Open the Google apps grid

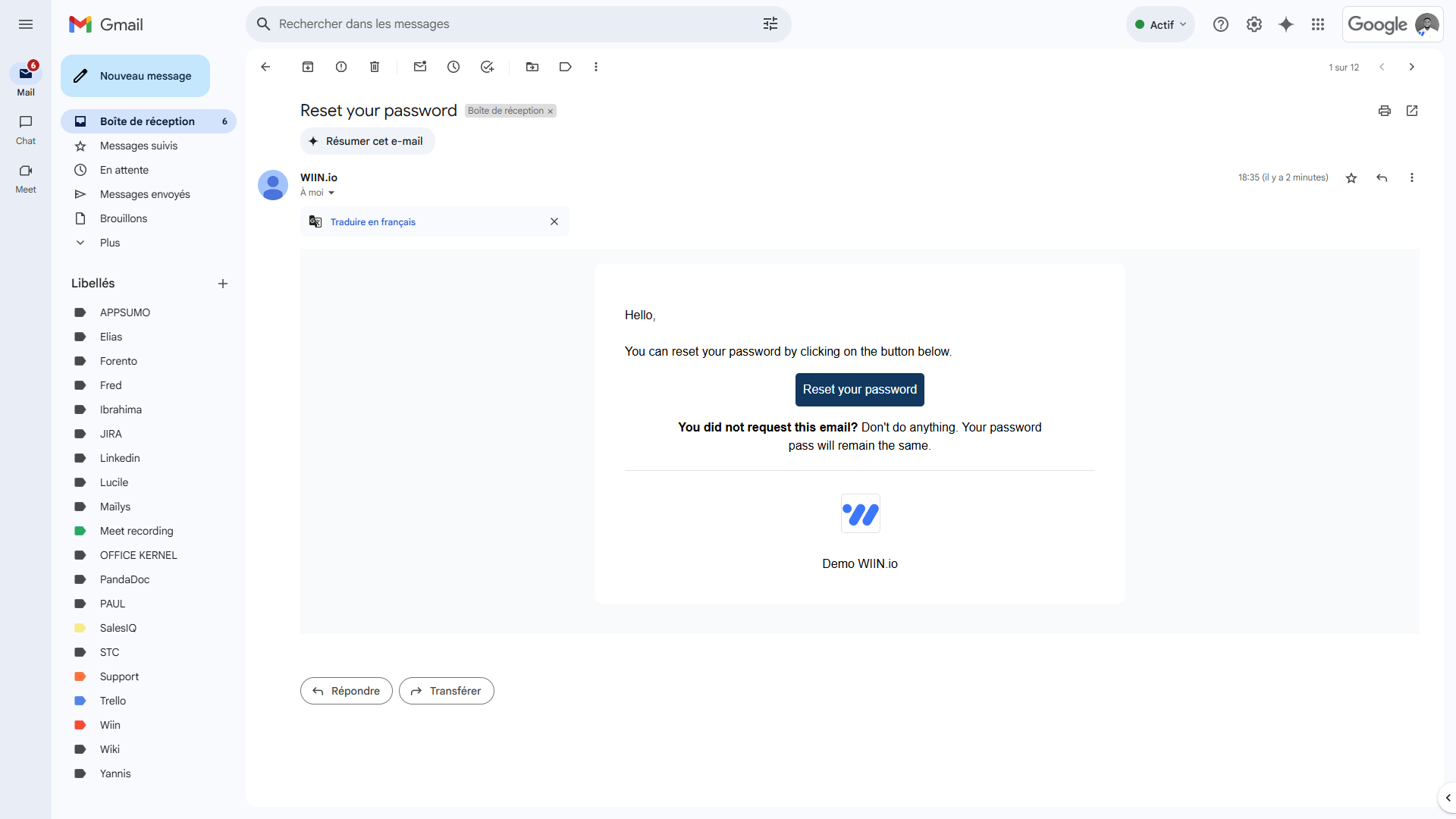pyautogui.click(x=1318, y=24)
